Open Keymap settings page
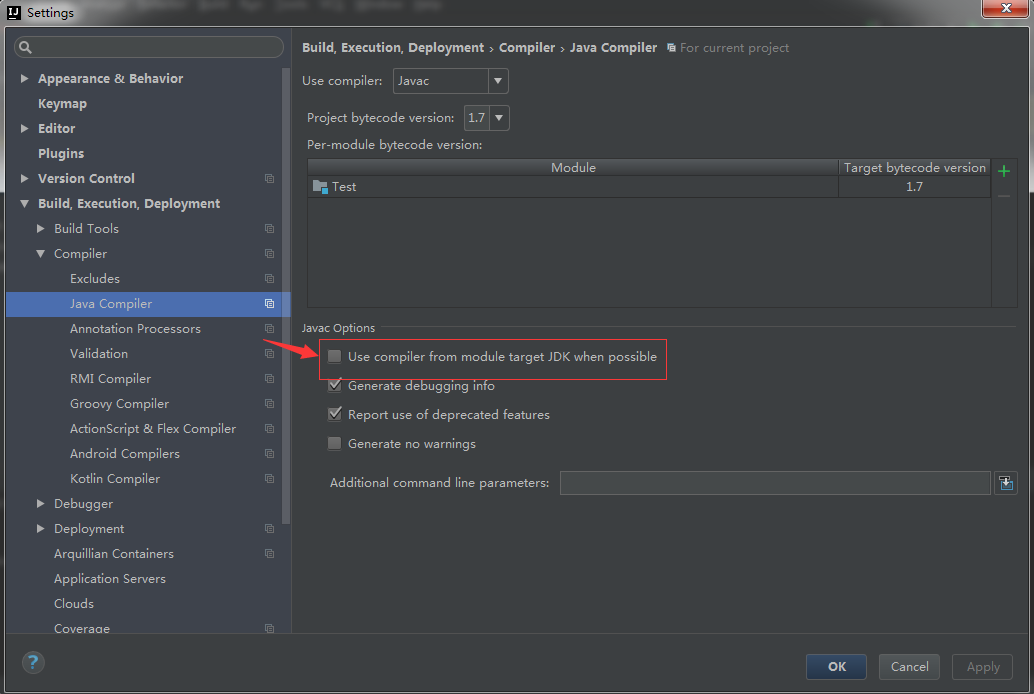Image resolution: width=1034 pixels, height=694 pixels. 62,104
